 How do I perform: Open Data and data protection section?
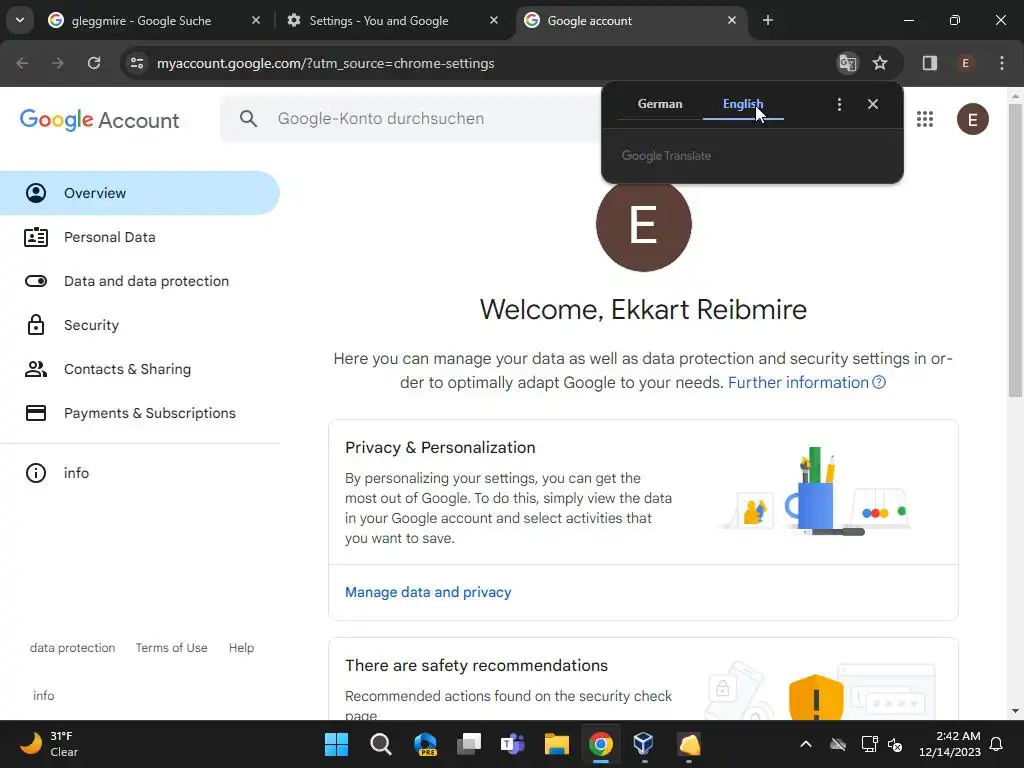140,281
